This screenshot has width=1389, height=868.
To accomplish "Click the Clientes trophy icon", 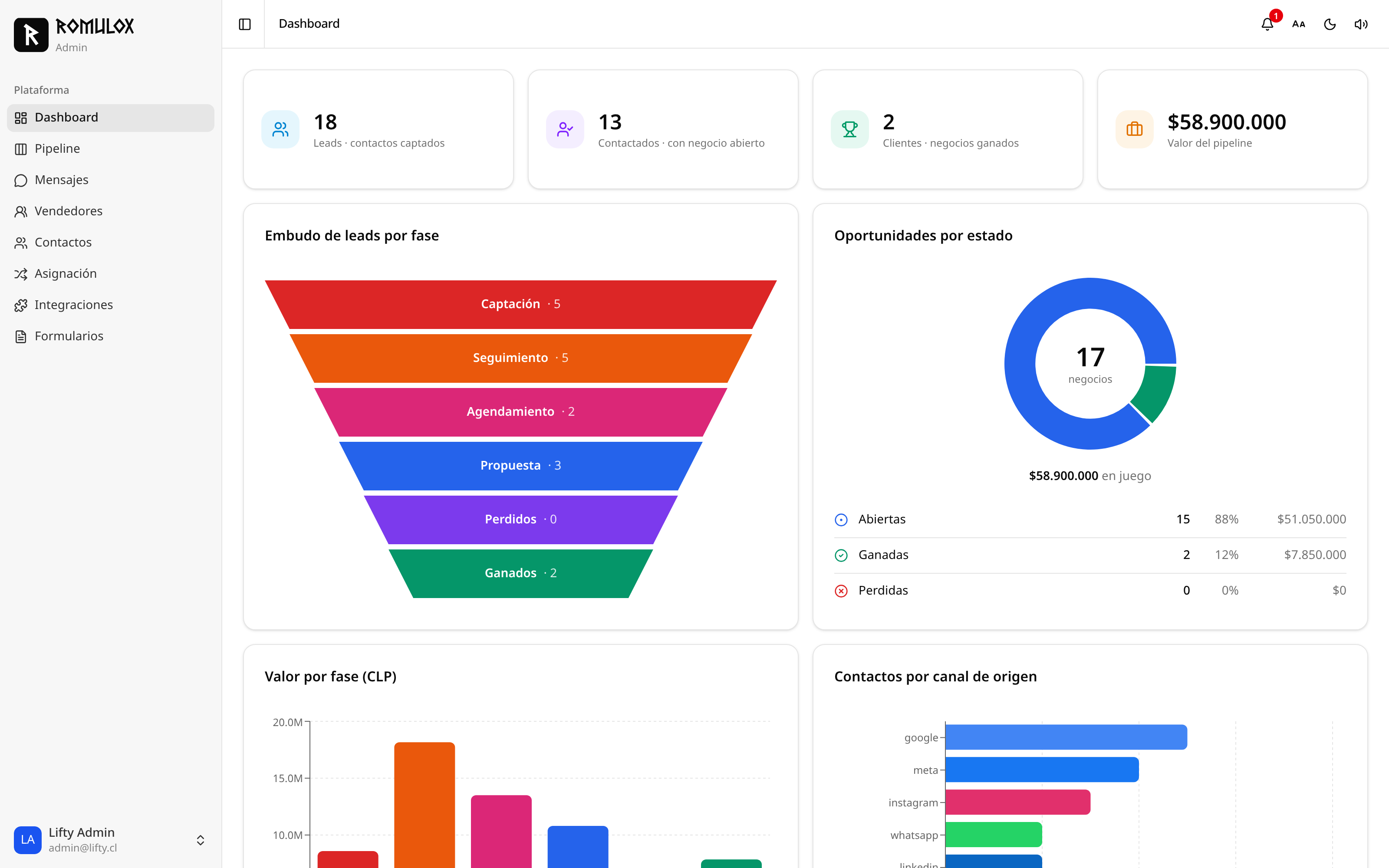I will [849, 129].
